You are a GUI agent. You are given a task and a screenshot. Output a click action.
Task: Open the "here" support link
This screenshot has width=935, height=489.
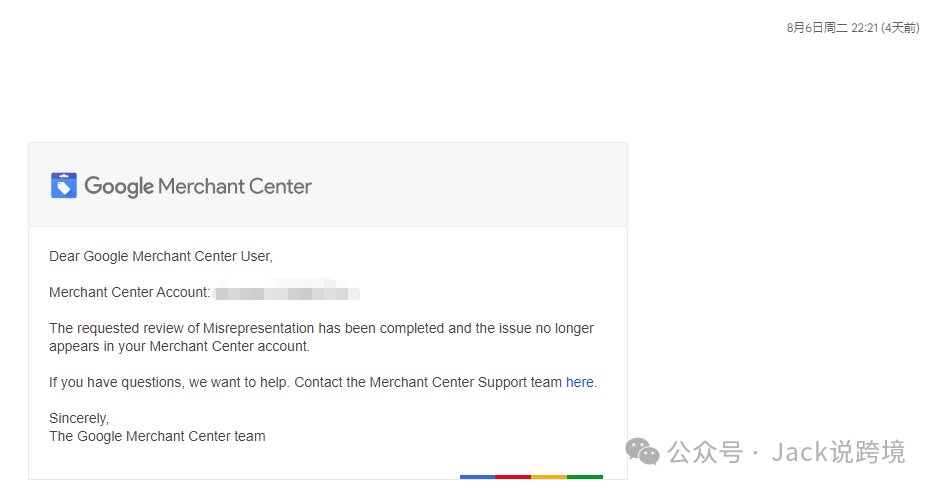[x=579, y=382]
